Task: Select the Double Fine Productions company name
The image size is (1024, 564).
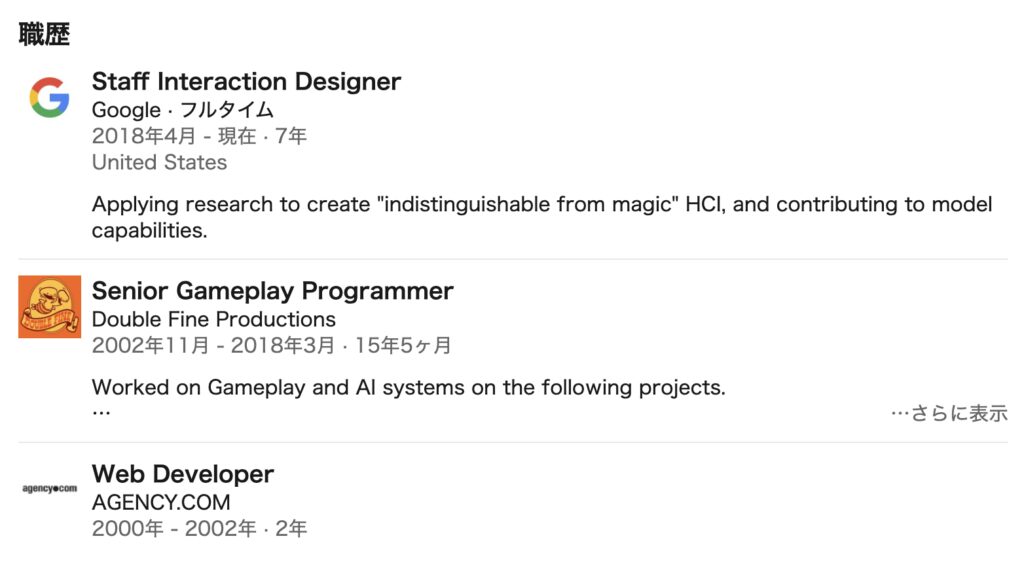Action: [214, 319]
